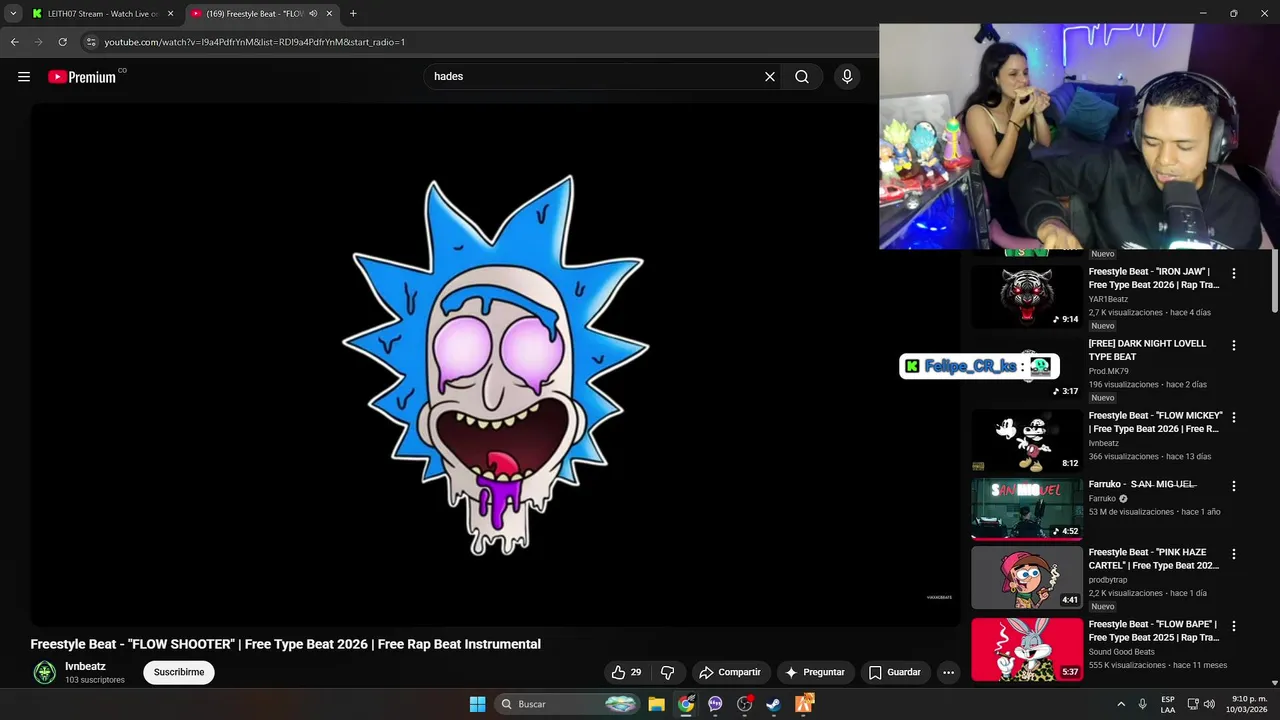Image resolution: width=1280 pixels, height=720 pixels.
Task: Open a new browser tab
Action: tap(353, 14)
